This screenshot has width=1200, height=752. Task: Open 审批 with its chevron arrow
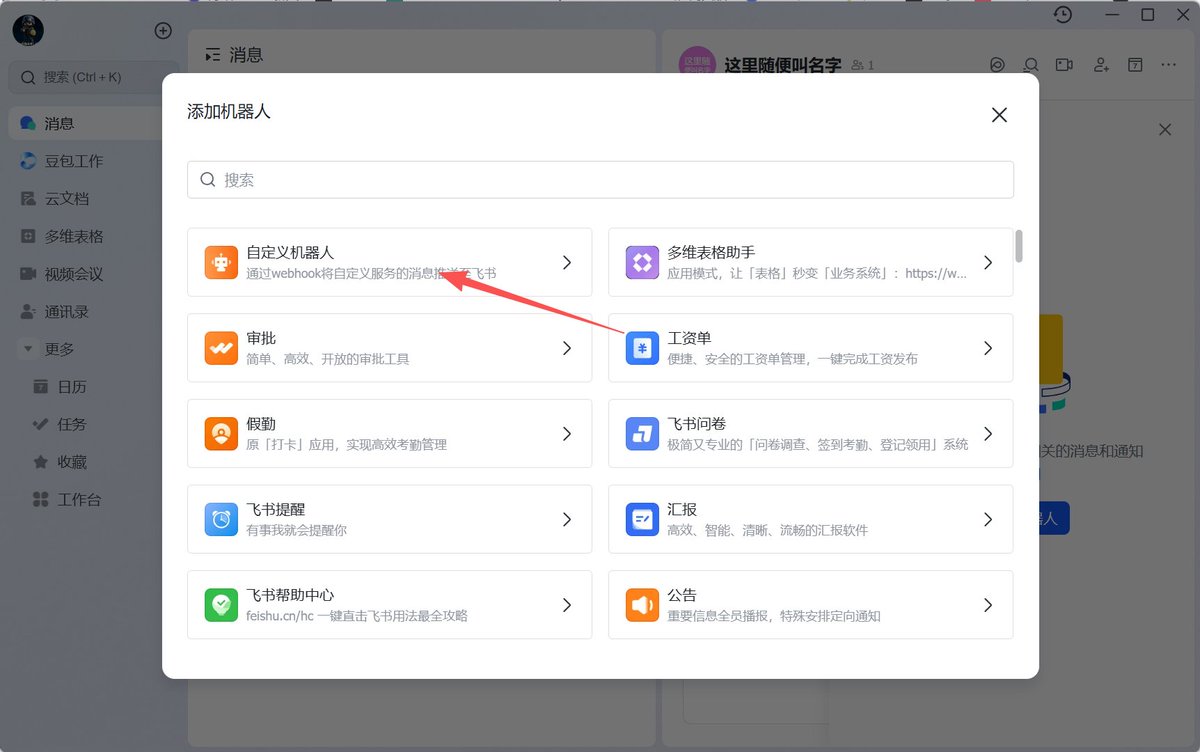[x=566, y=348]
